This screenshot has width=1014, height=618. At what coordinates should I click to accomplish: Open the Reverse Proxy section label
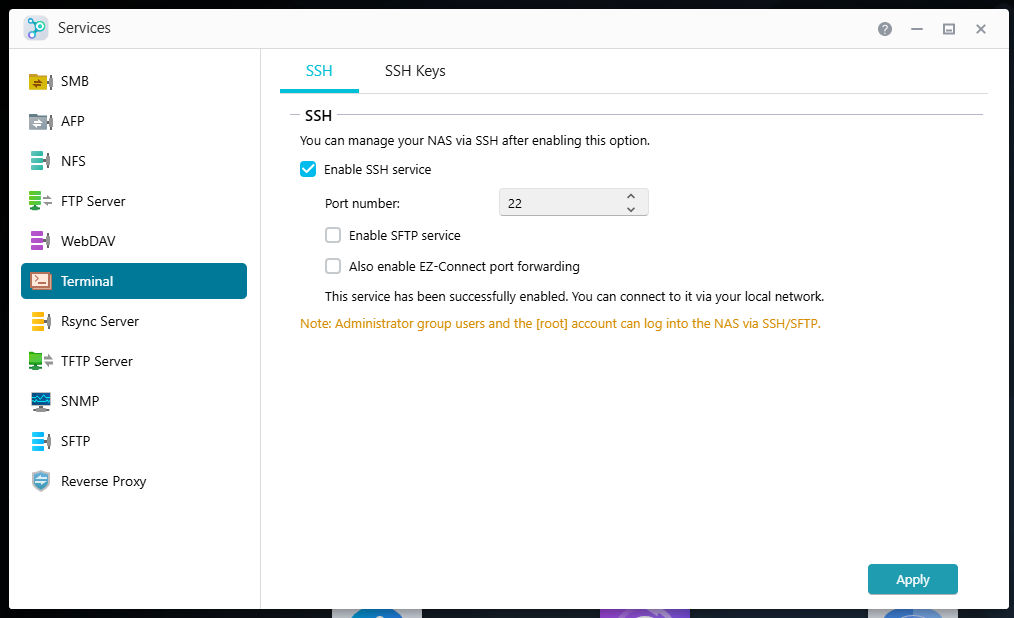(103, 482)
